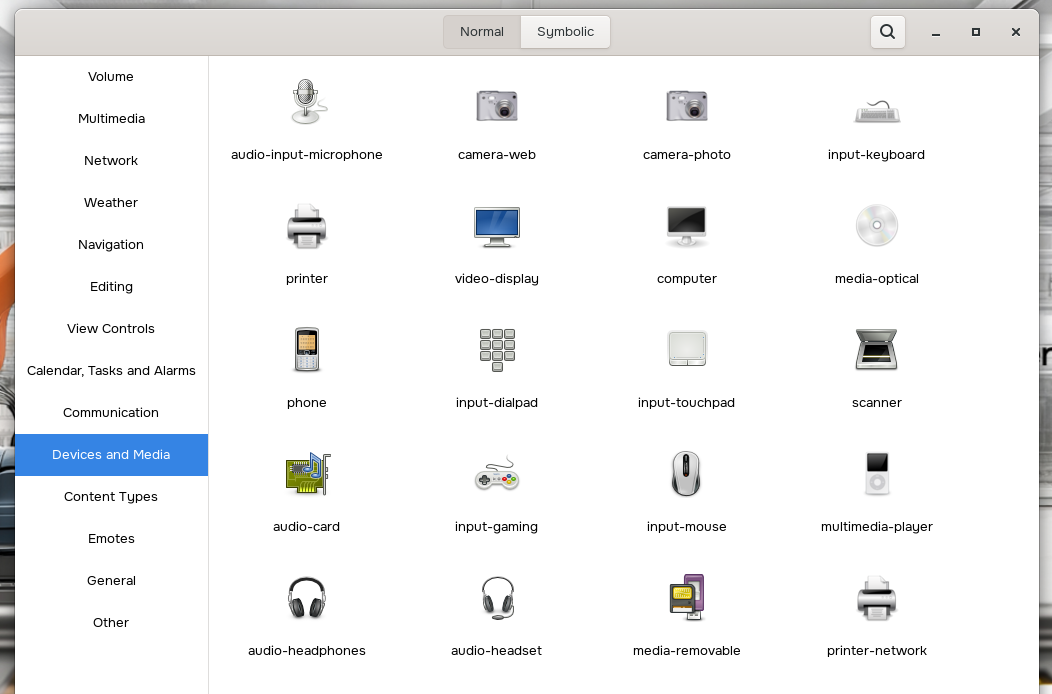This screenshot has height=694, width=1052.
Task: Go to the Multimedia category
Action: point(111,118)
